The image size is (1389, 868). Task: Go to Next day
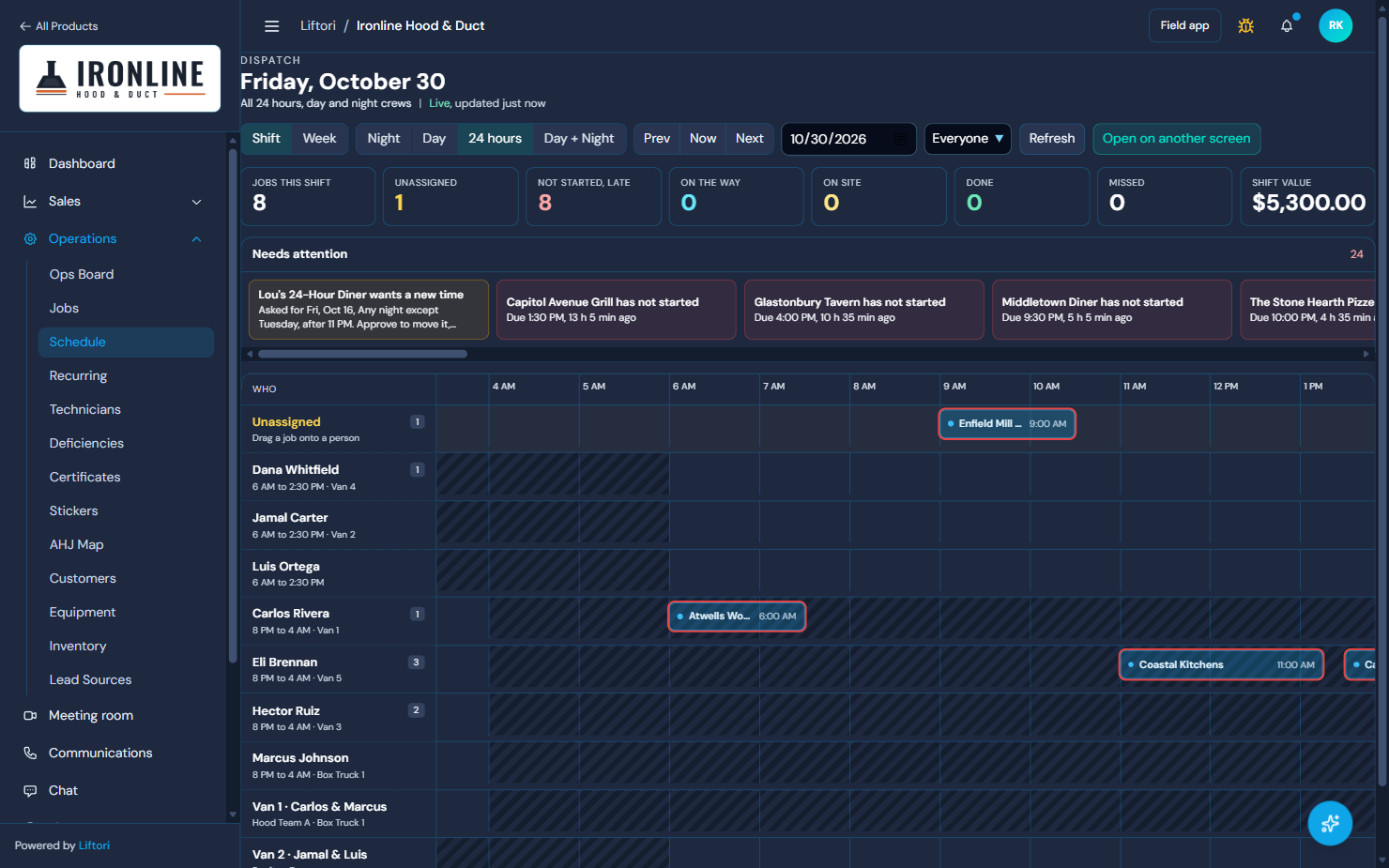click(x=750, y=139)
